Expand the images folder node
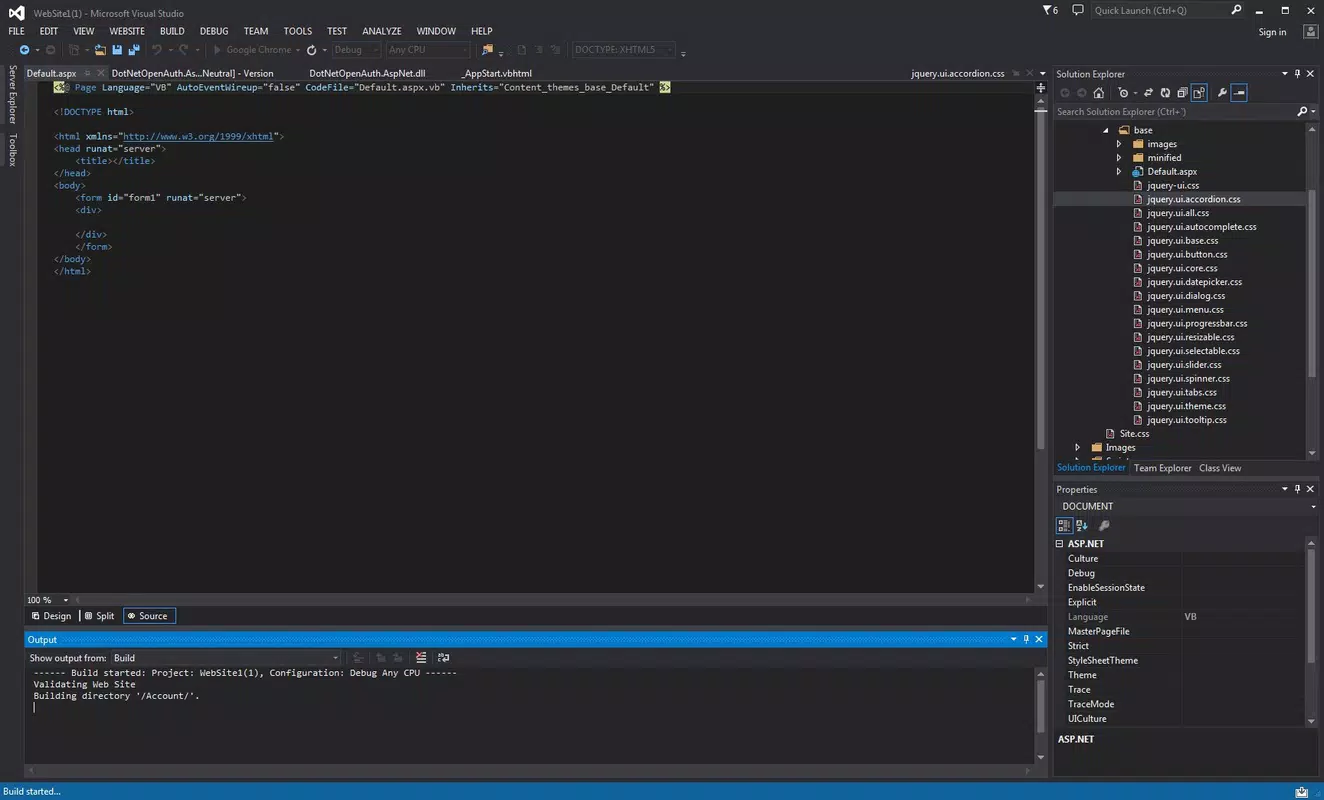Image resolution: width=1324 pixels, height=800 pixels. tap(1119, 144)
